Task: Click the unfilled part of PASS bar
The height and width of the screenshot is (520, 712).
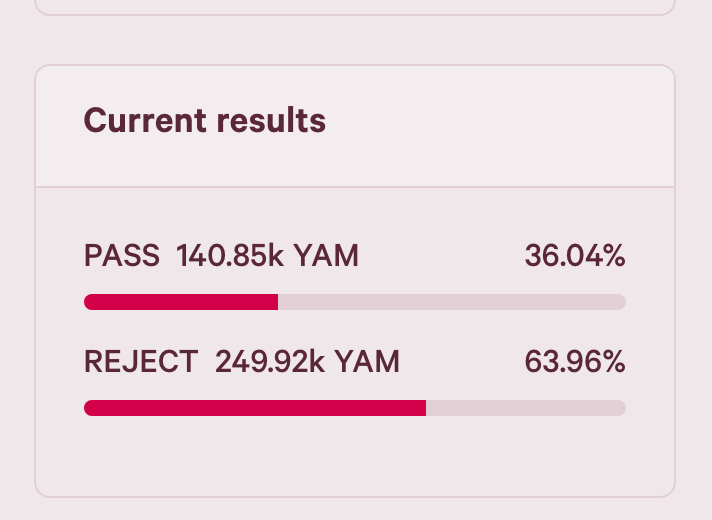Action: (452, 302)
